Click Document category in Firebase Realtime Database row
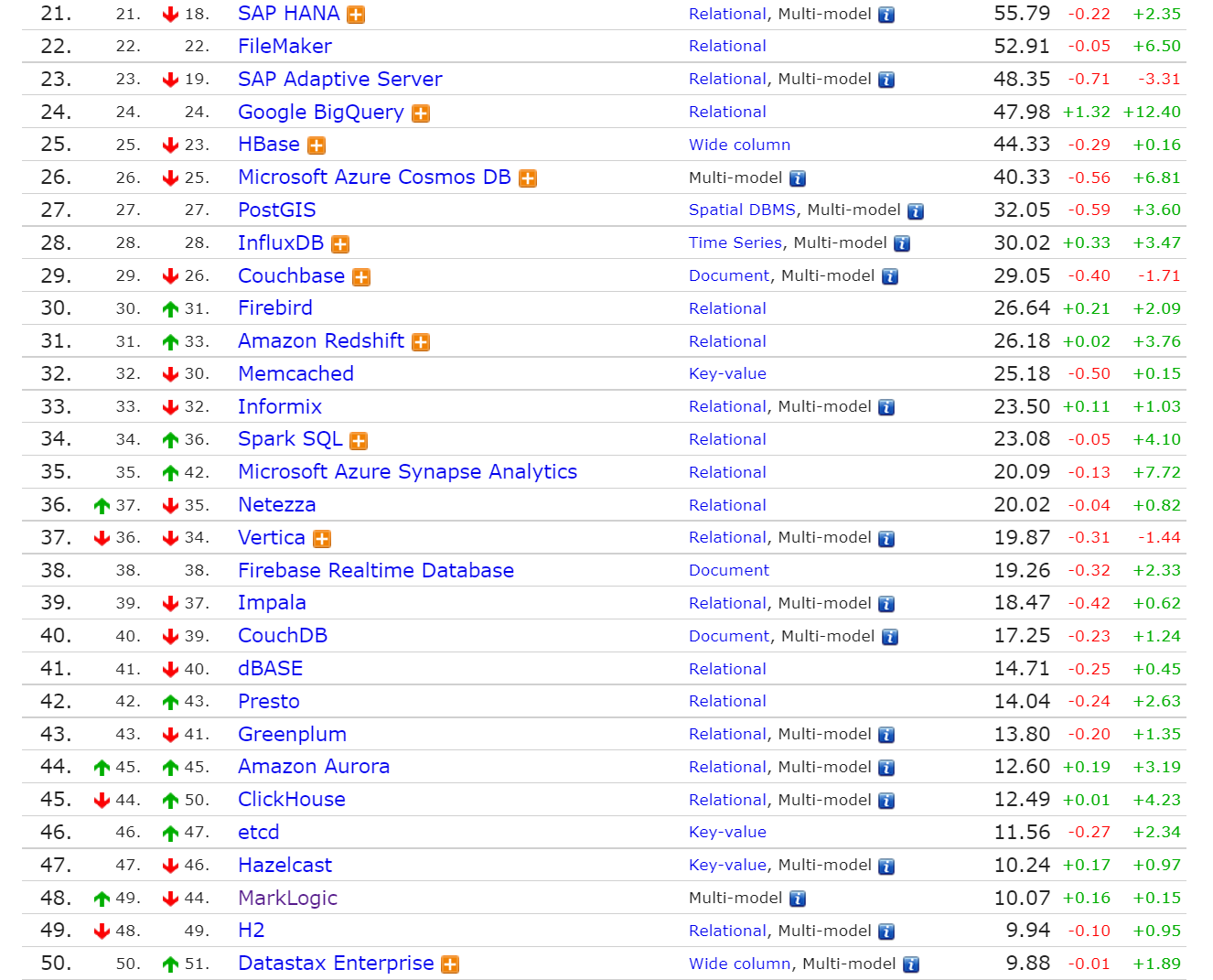The width and height of the screenshot is (1213, 980). (729, 571)
